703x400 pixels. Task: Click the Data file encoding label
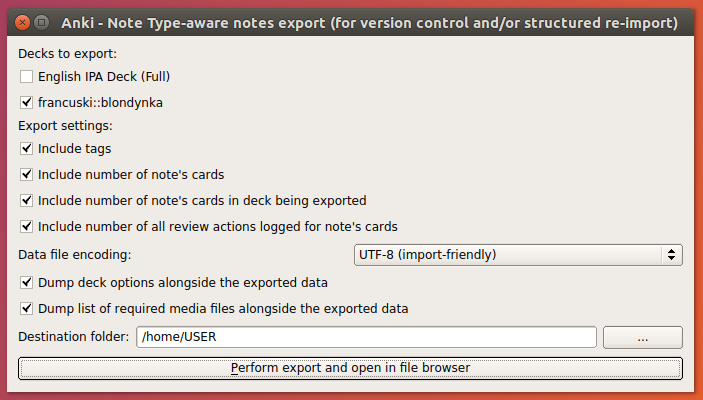click(75, 255)
